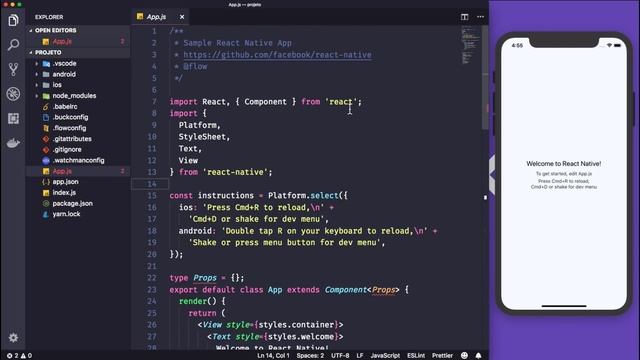The image size is (640, 360).
Task: Click the Ln 14, Col 1 status item
Action: click(273, 356)
